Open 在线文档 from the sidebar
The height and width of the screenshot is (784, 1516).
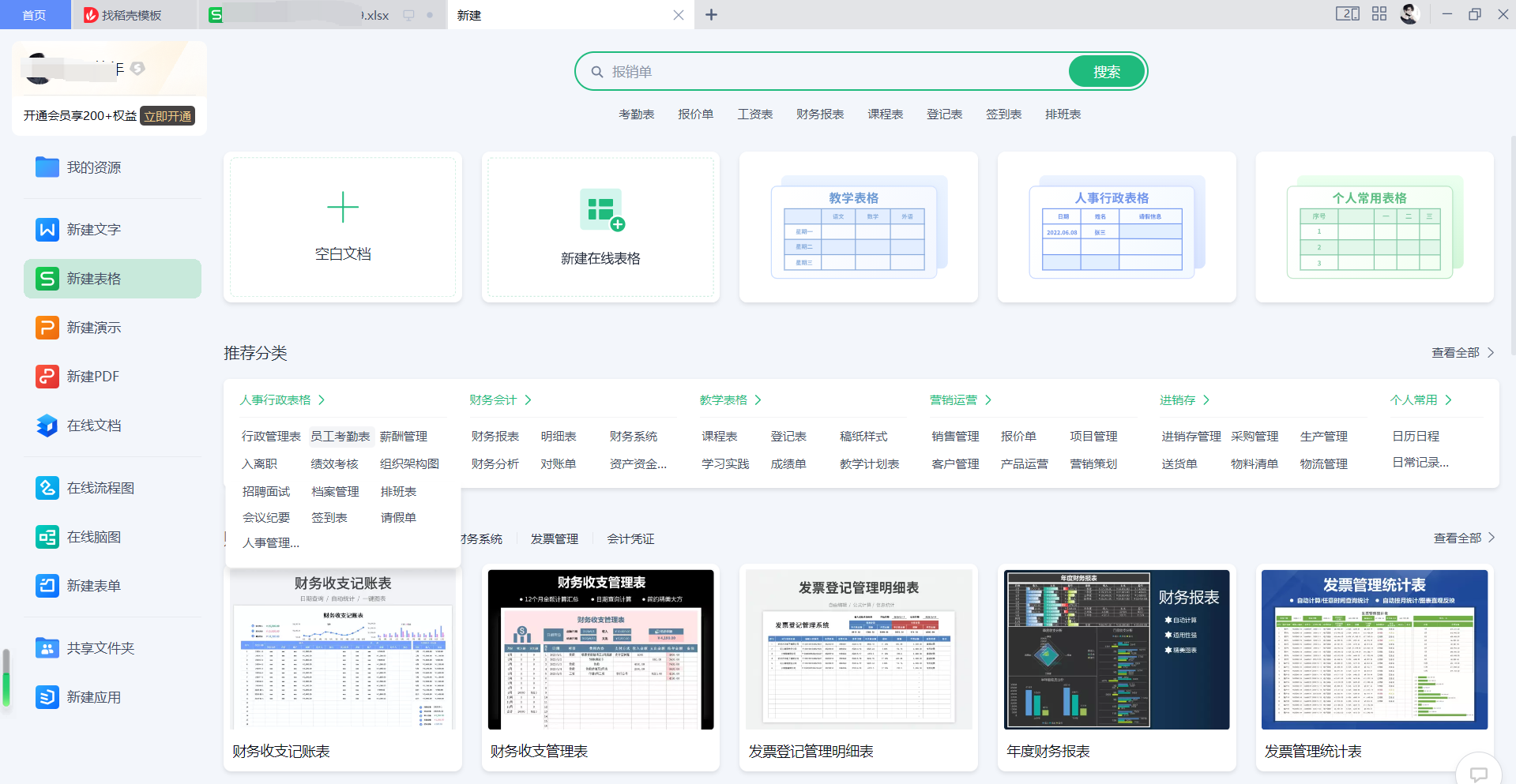[92, 425]
